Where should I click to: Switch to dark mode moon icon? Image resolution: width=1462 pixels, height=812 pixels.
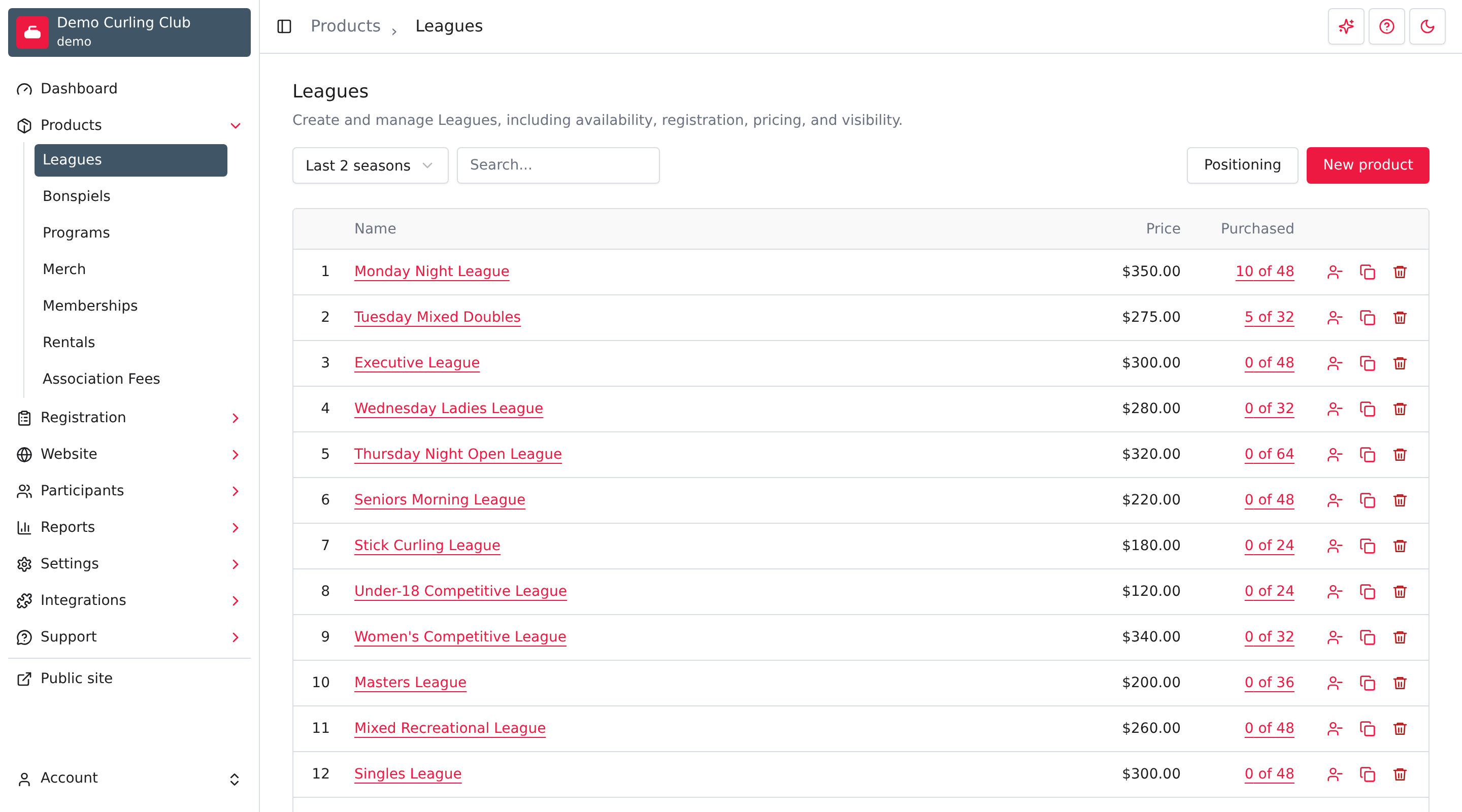tap(1427, 26)
